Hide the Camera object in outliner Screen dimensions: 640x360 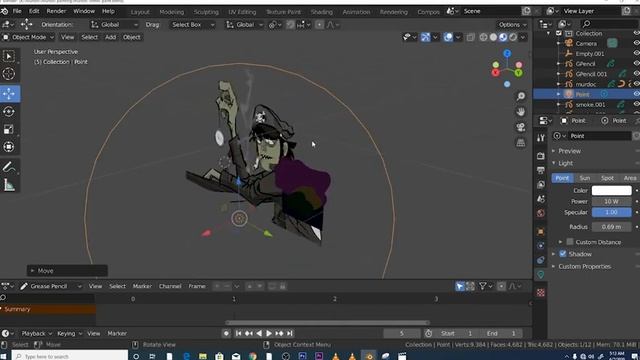point(636,43)
